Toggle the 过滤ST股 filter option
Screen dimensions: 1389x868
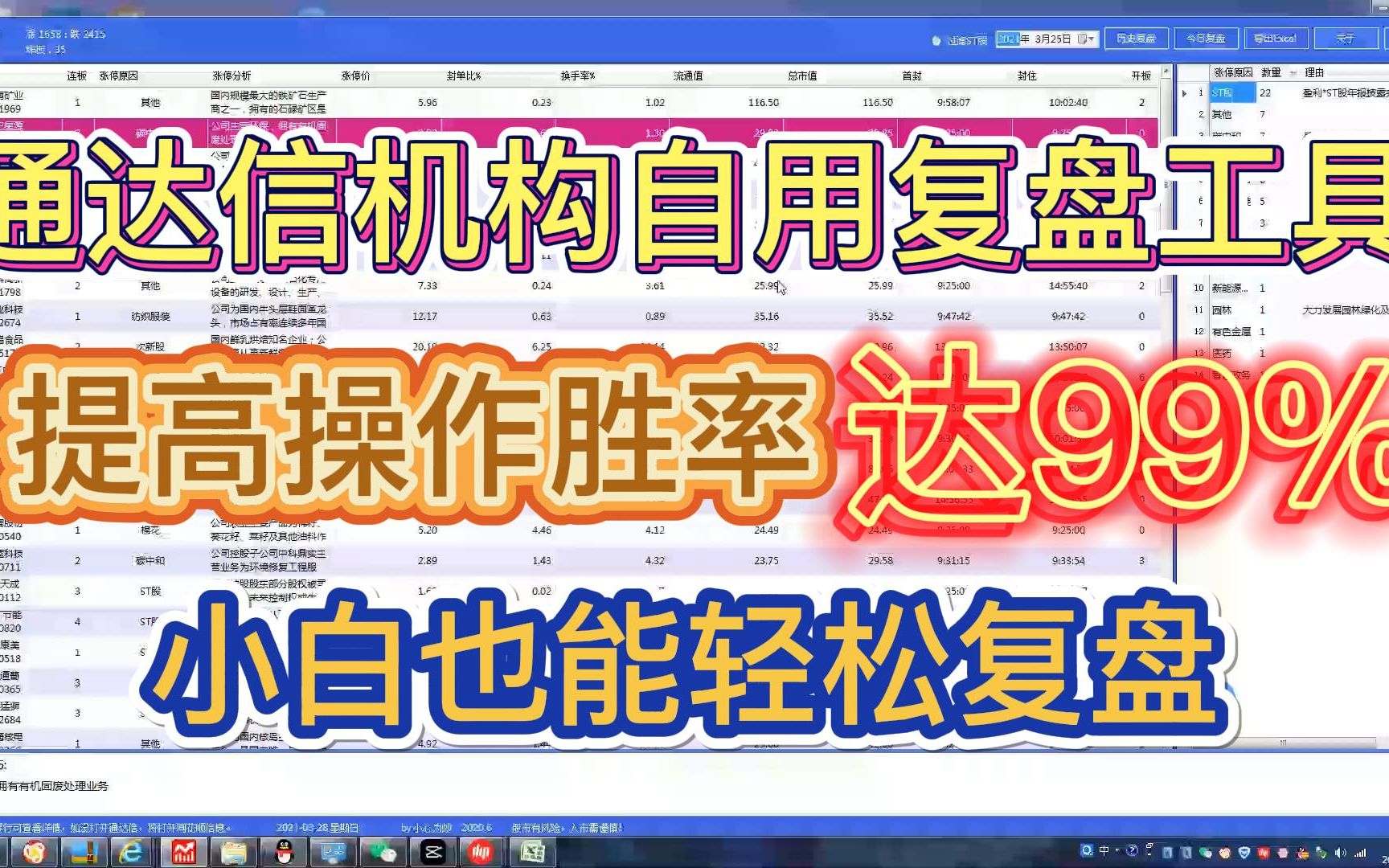click(960, 40)
